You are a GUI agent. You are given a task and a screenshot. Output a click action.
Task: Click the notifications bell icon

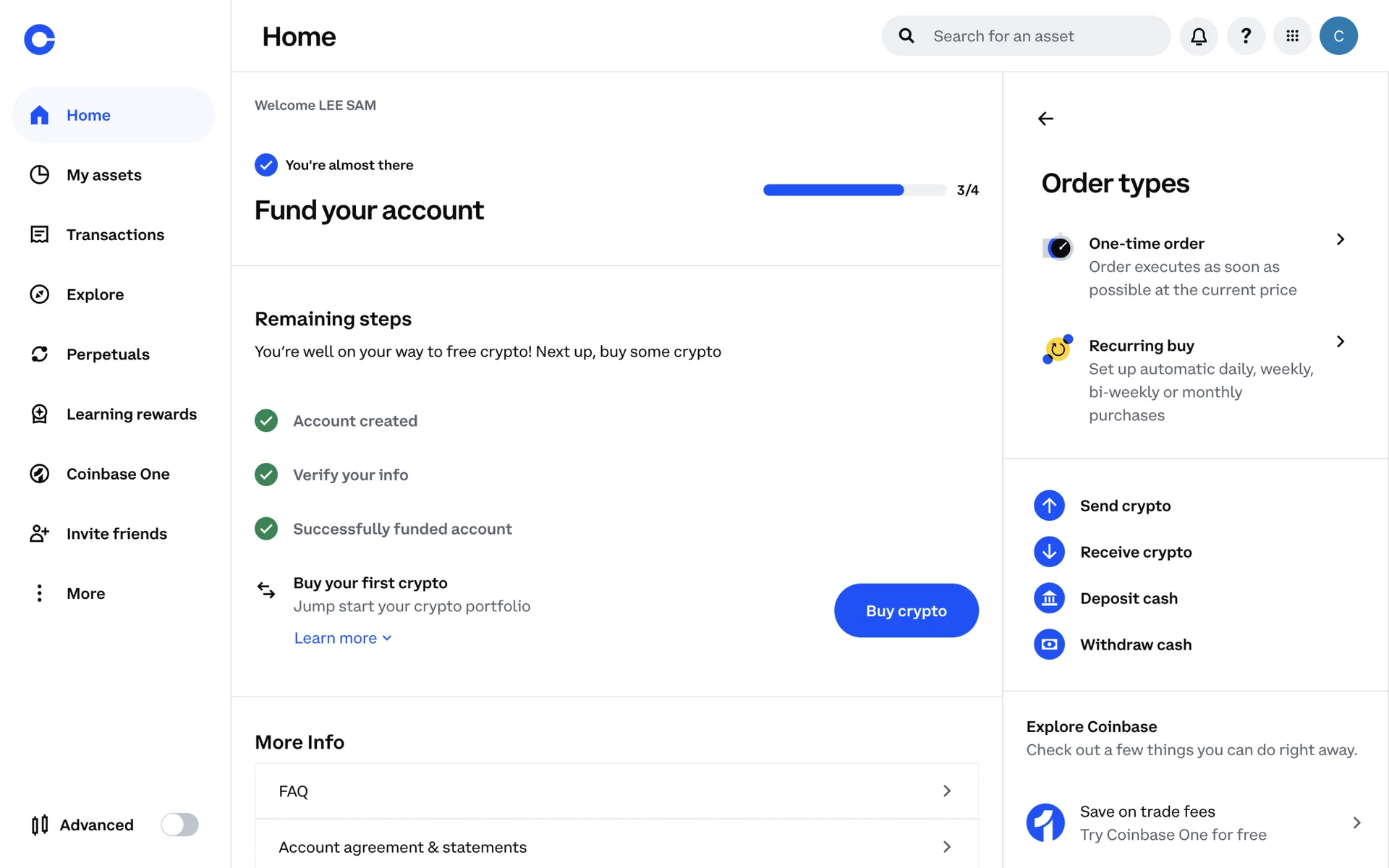pos(1199,36)
